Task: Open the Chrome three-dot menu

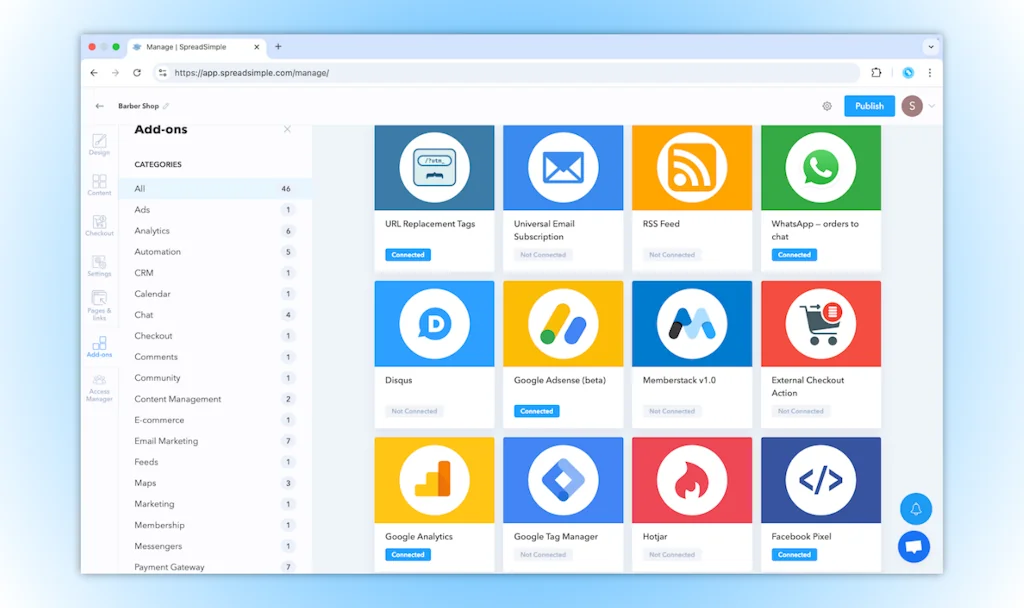Action: (x=929, y=73)
